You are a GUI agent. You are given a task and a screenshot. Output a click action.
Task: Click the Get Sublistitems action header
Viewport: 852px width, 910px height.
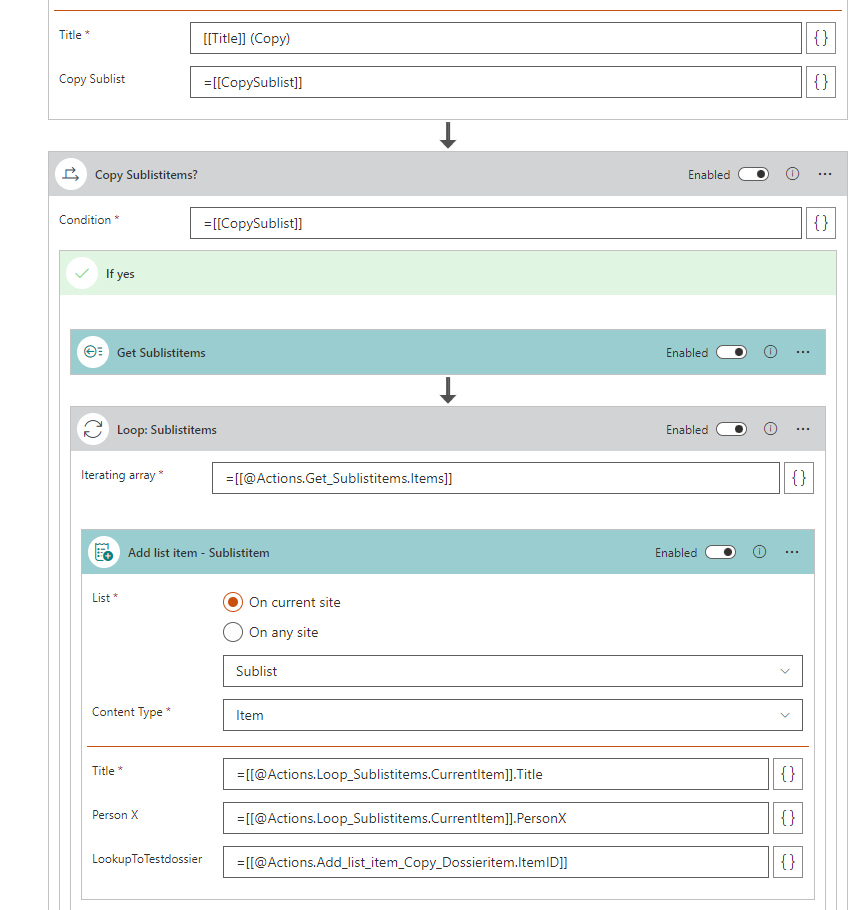(161, 352)
